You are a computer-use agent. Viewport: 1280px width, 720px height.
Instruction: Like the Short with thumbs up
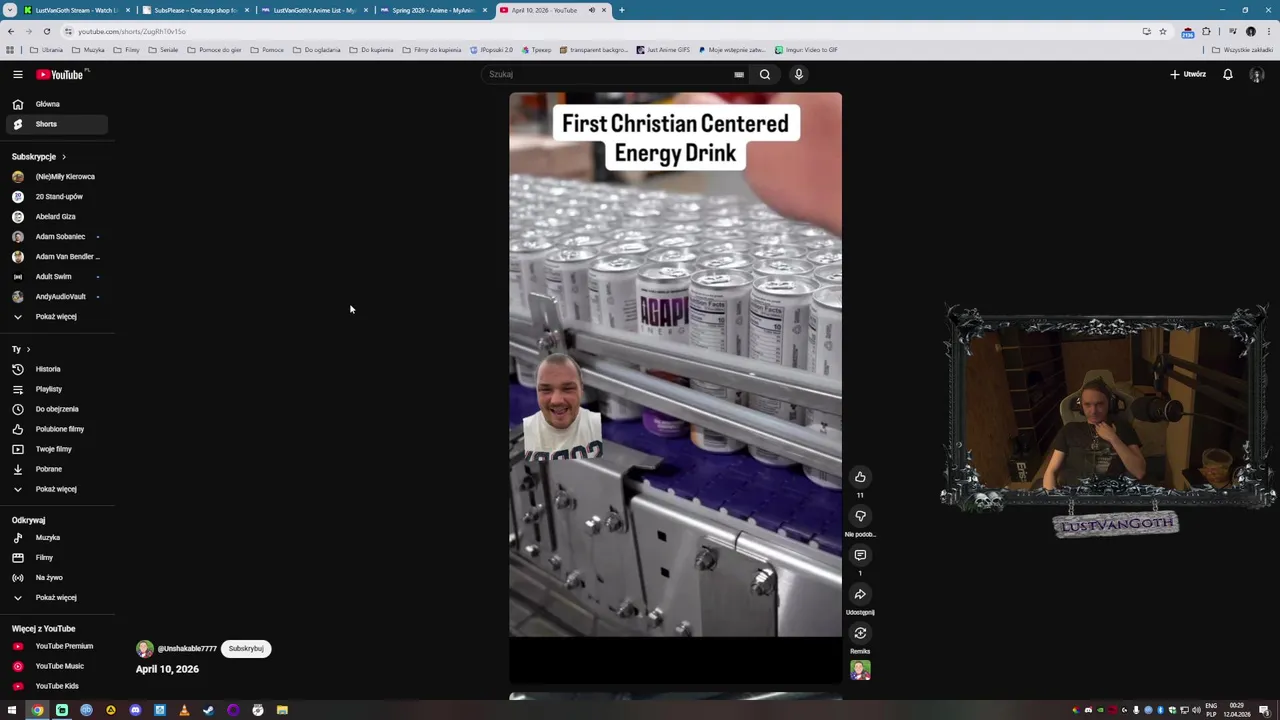click(860, 477)
